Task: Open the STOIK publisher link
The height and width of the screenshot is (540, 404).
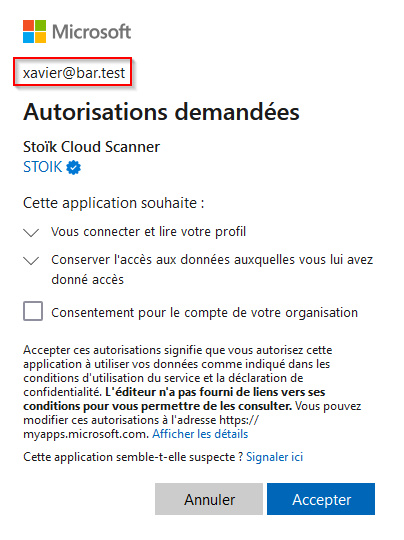Action: [43, 167]
